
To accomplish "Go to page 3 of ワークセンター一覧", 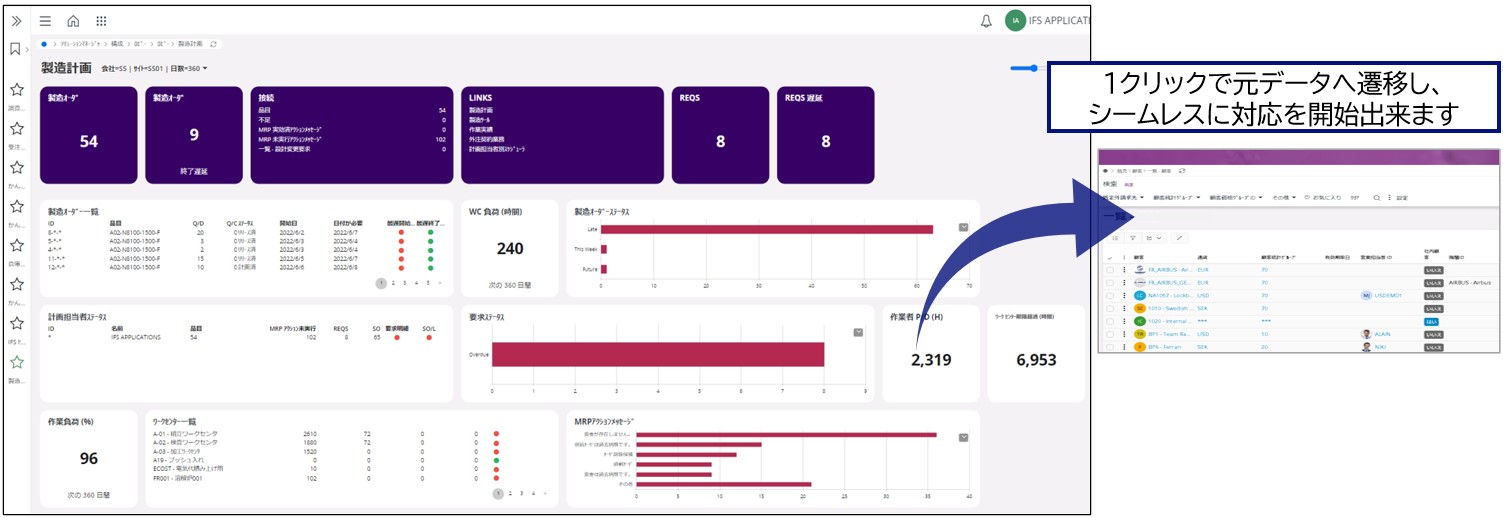I will point(522,493).
